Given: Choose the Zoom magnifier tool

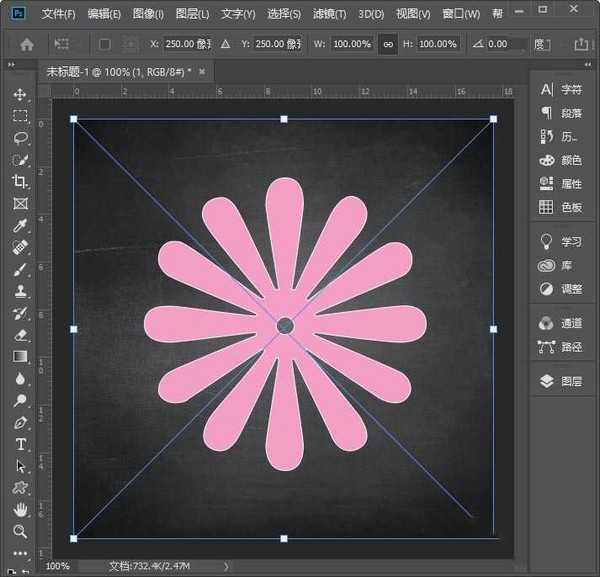Looking at the screenshot, I should (20, 531).
